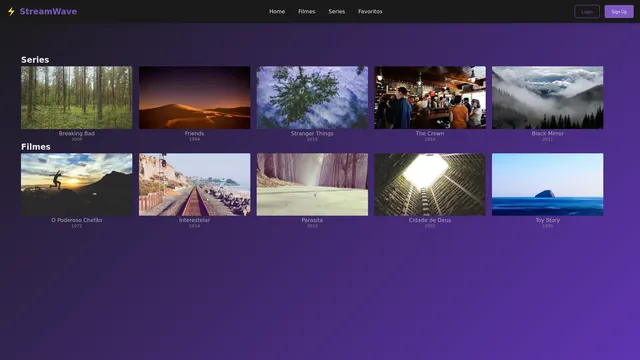Click the year under Black Mirror
Screen dimensions: 640x360
coord(547,140)
